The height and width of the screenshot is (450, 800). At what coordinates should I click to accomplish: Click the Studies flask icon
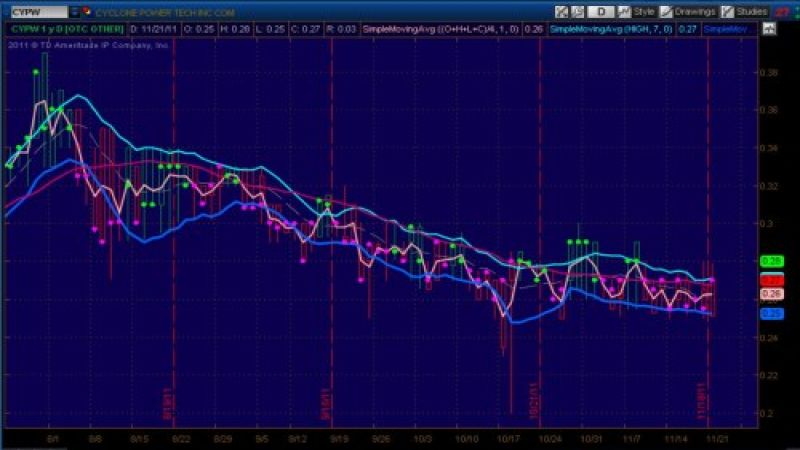point(727,12)
